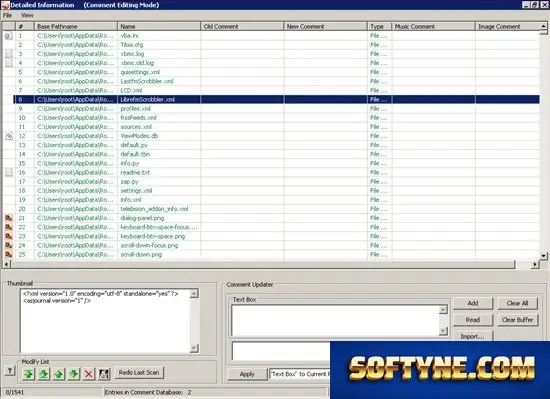Click inside the Text Box comment field
This screenshot has height=399, width=550.
tap(335, 320)
